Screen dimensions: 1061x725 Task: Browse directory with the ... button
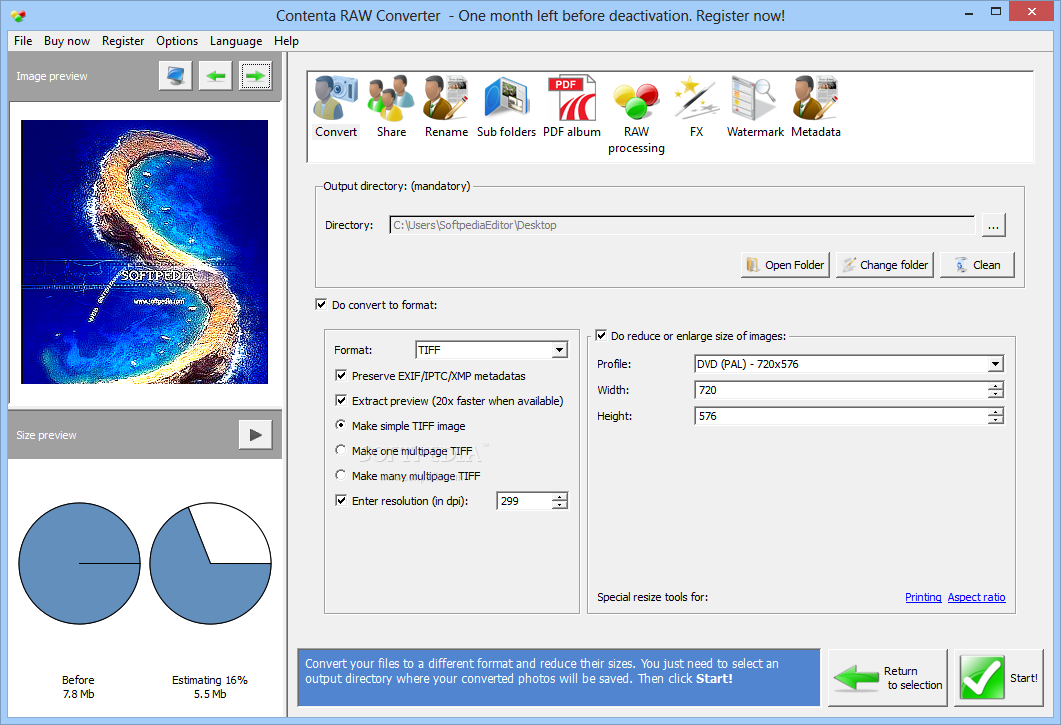993,225
